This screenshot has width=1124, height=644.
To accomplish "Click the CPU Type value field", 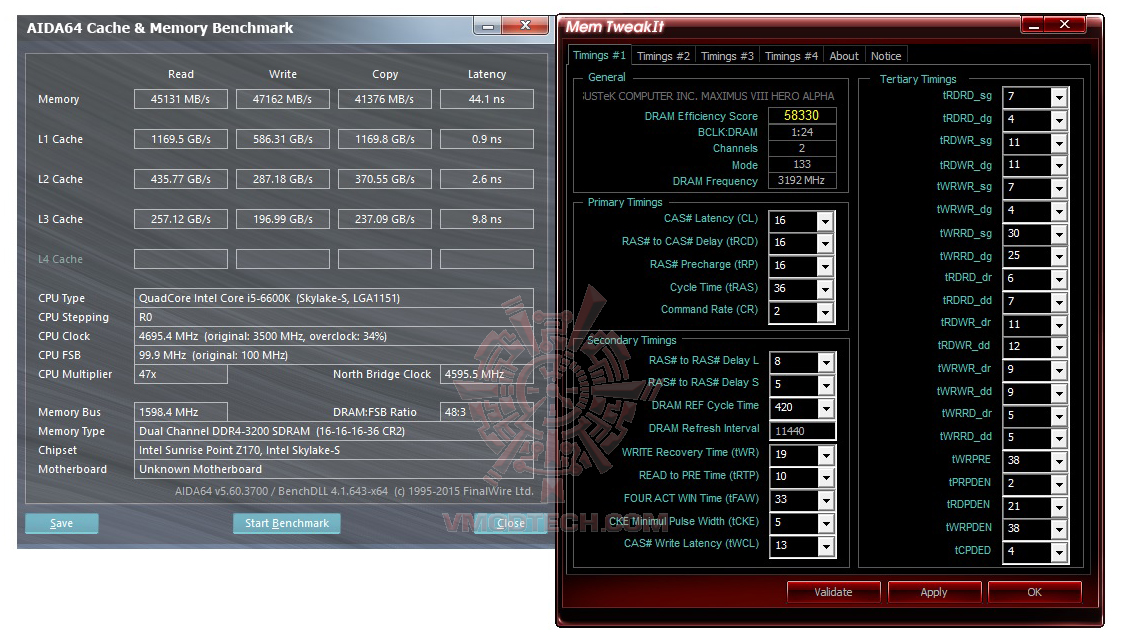I will click(333, 298).
